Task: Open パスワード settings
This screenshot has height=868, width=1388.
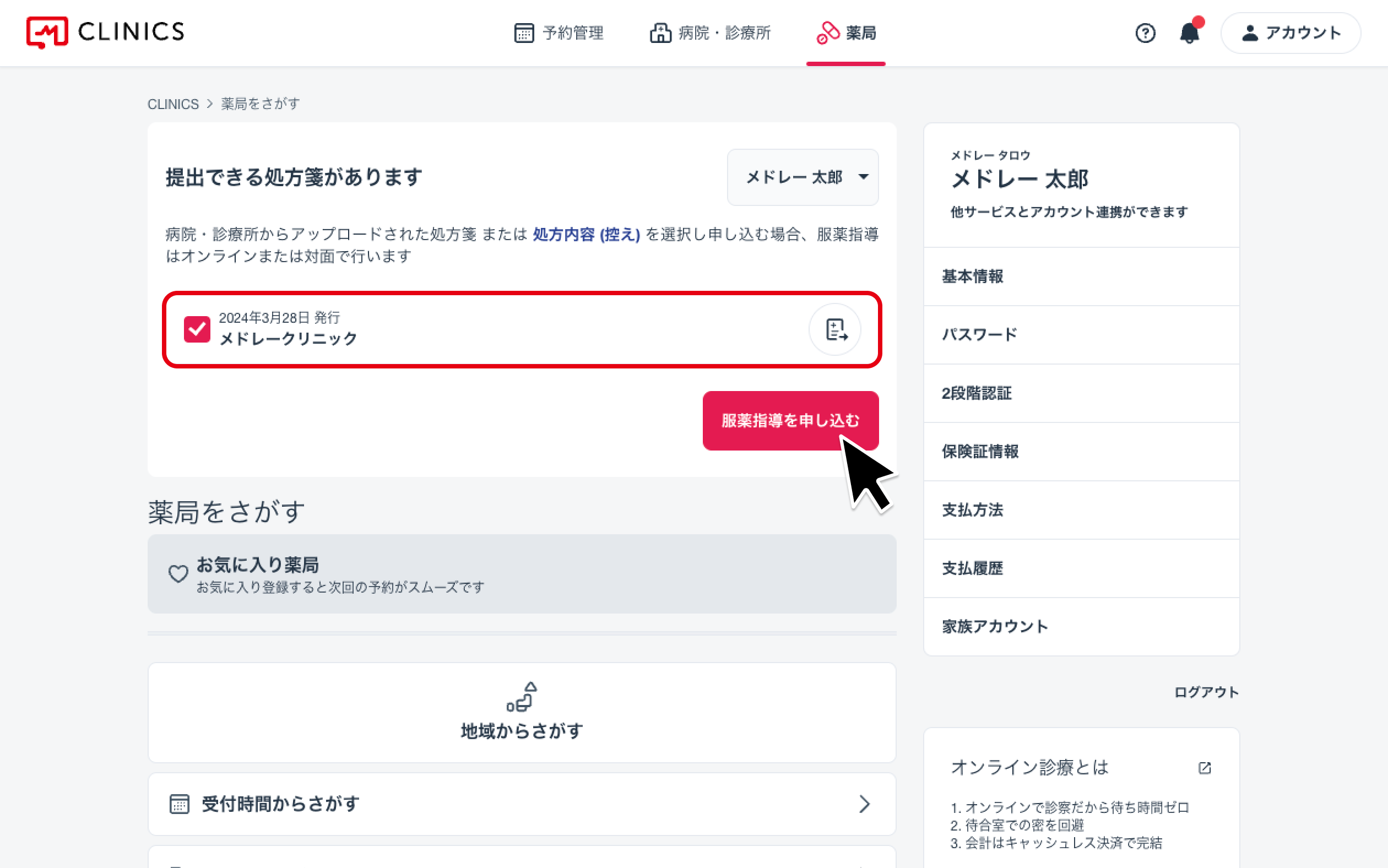Action: pyautogui.click(x=1081, y=335)
